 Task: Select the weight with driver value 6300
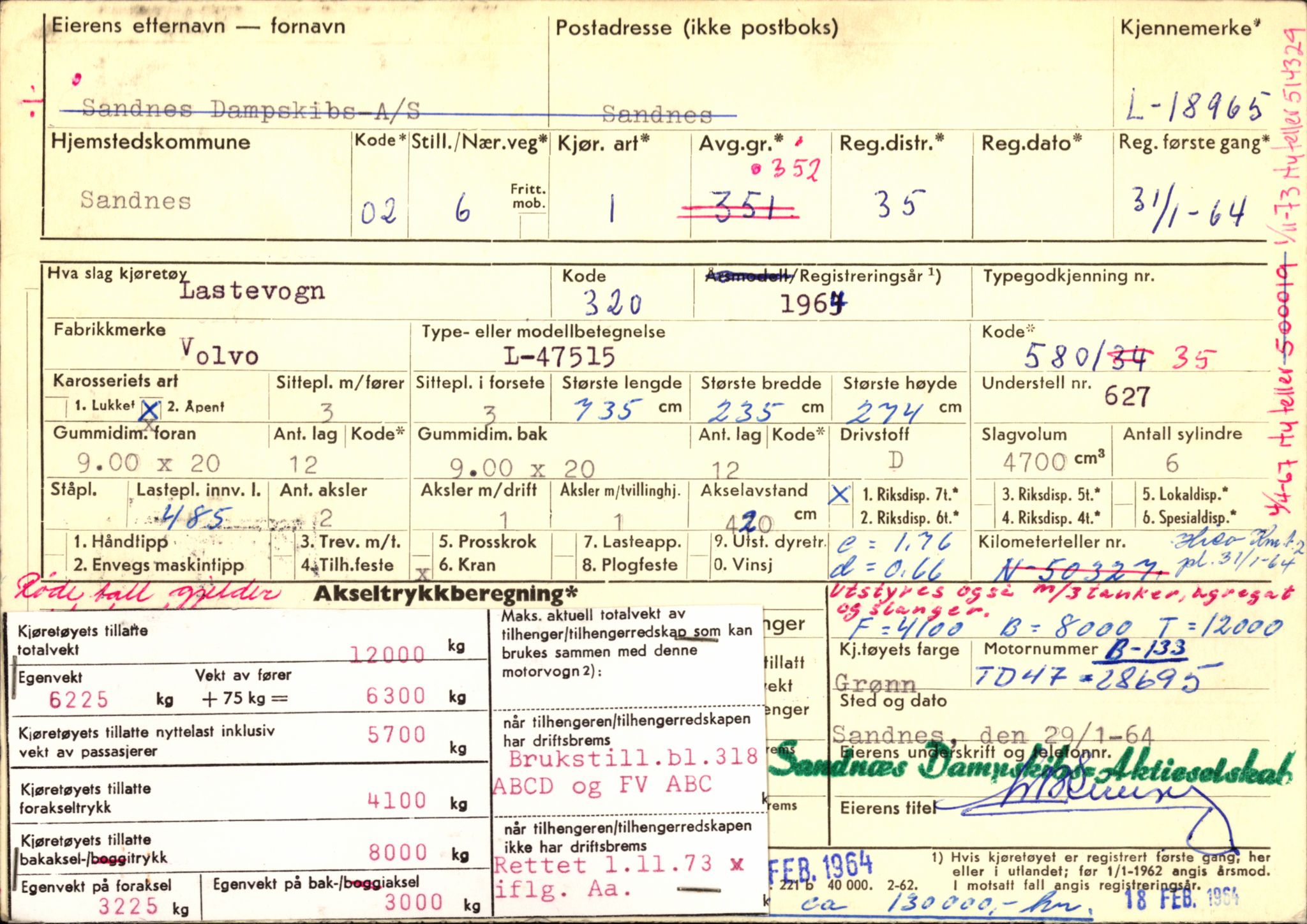pyautogui.click(x=396, y=696)
